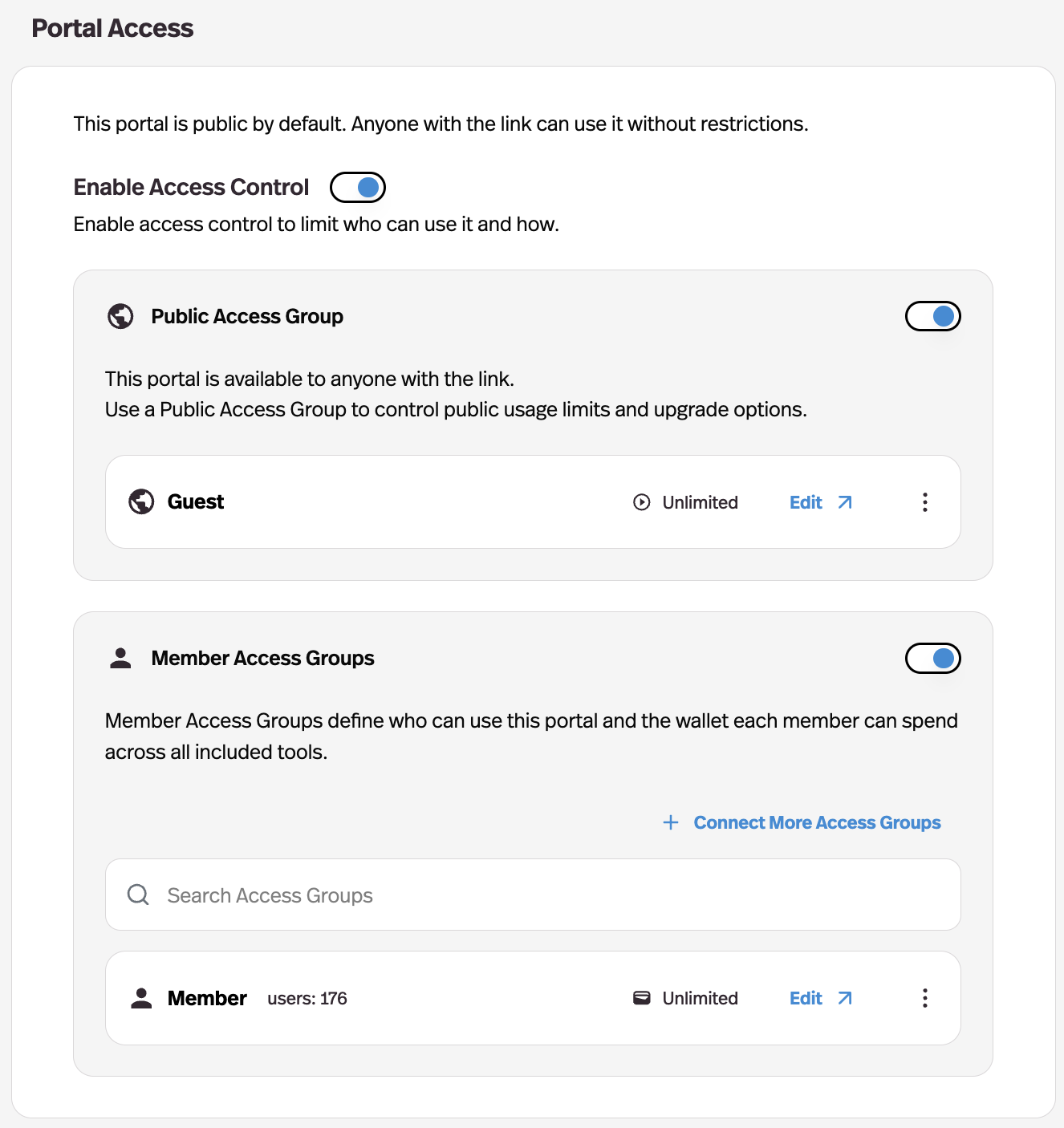Click the person icon next to Member row
Image resolution: width=1064 pixels, height=1128 pixels.
pyautogui.click(x=141, y=998)
